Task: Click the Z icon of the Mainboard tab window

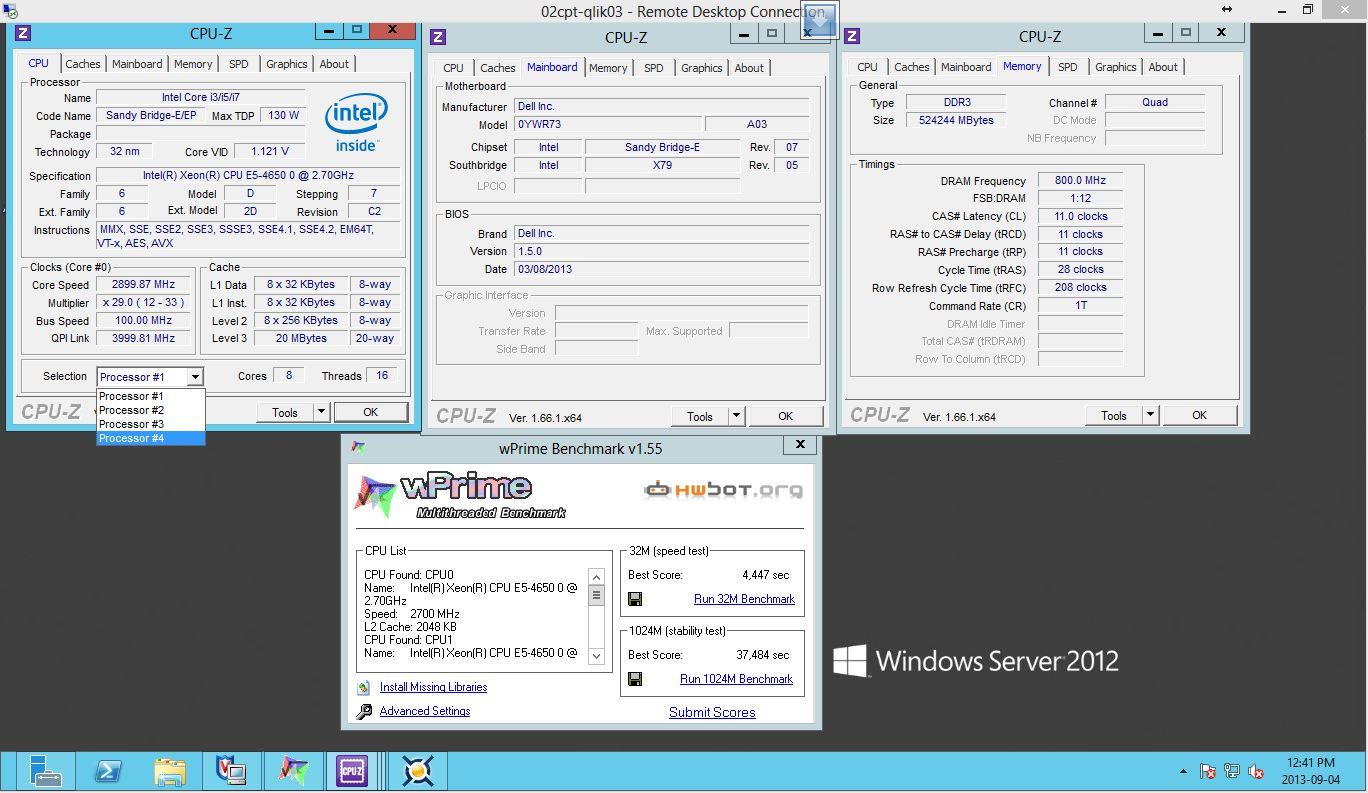Action: pos(437,37)
